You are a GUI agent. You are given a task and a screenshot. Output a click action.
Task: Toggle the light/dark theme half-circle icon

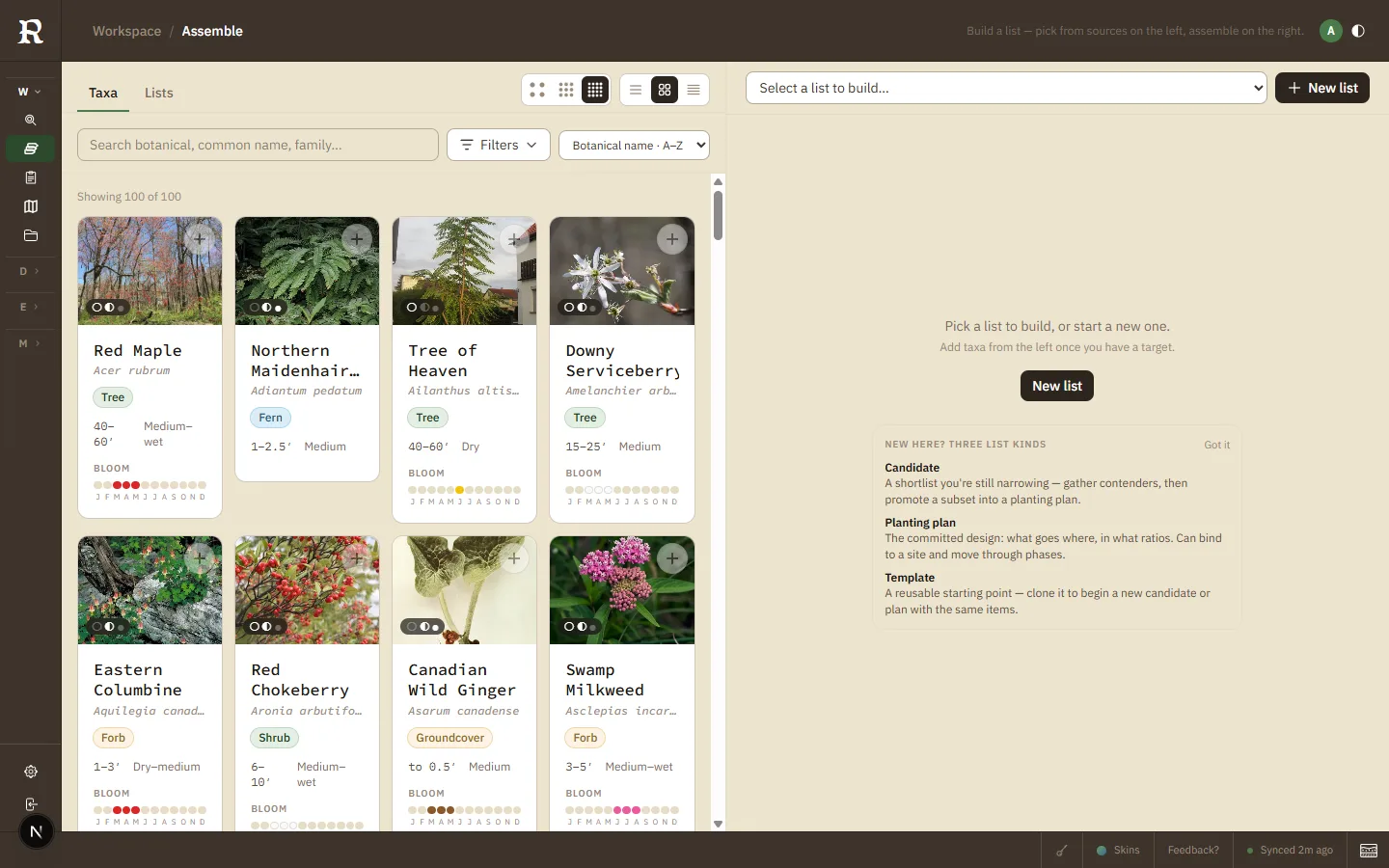pos(1358,31)
